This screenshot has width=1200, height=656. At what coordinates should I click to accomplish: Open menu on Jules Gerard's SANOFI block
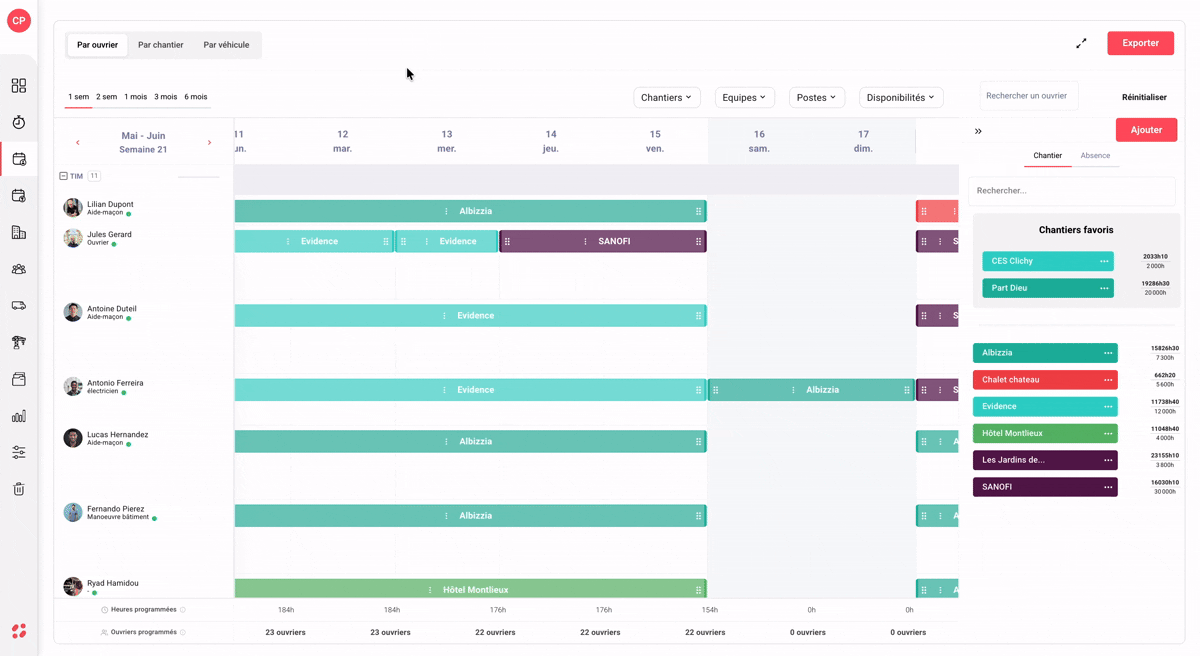point(586,242)
